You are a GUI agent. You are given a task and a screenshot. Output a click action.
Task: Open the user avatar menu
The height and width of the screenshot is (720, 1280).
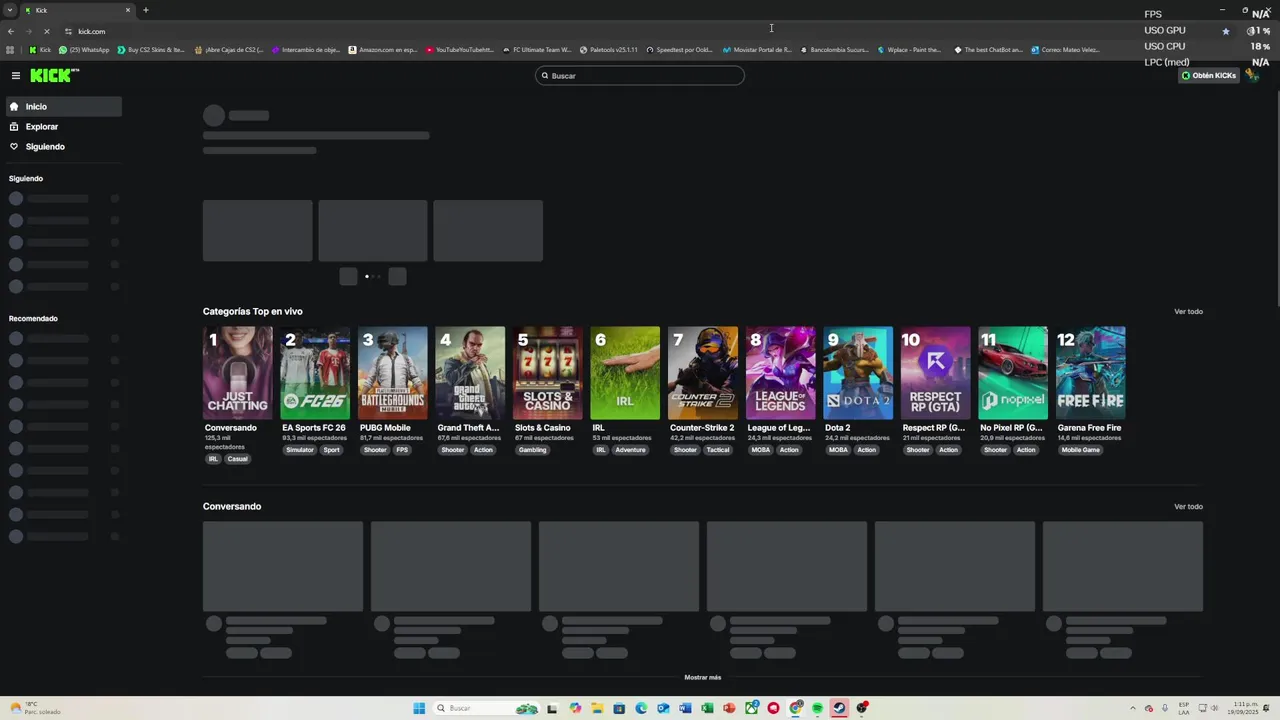(x=1252, y=76)
